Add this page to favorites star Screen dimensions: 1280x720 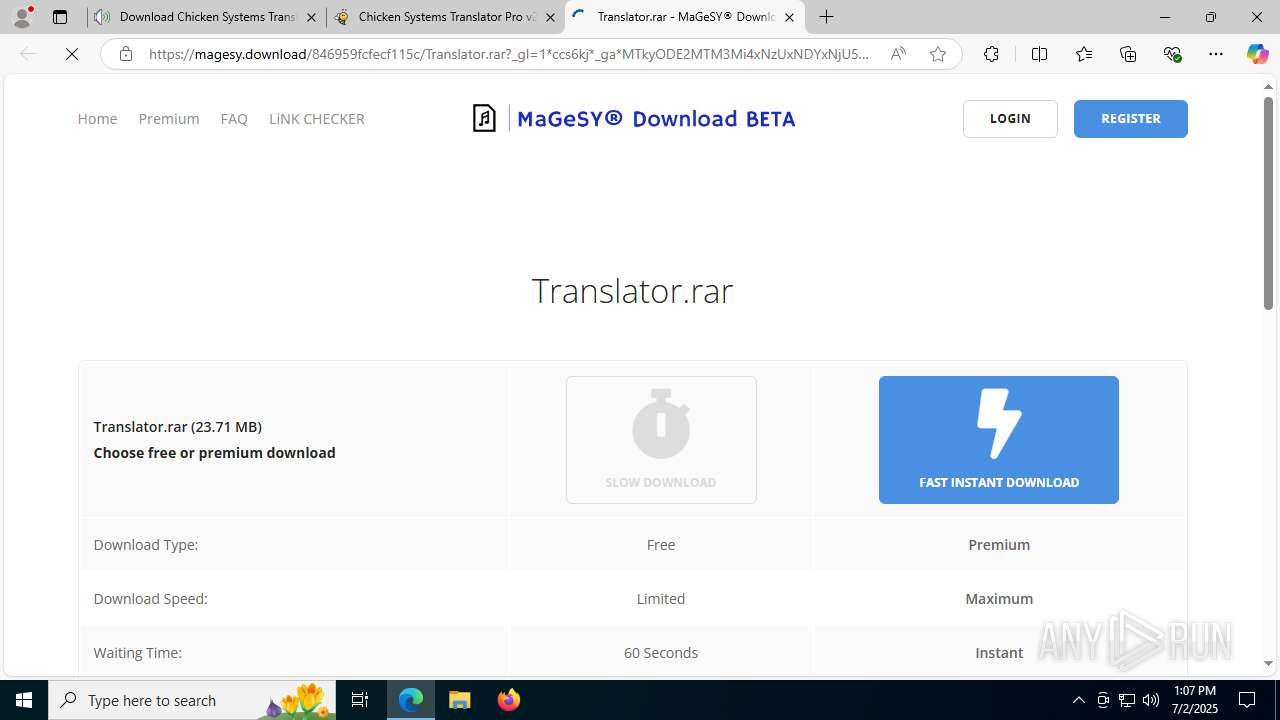click(x=937, y=54)
